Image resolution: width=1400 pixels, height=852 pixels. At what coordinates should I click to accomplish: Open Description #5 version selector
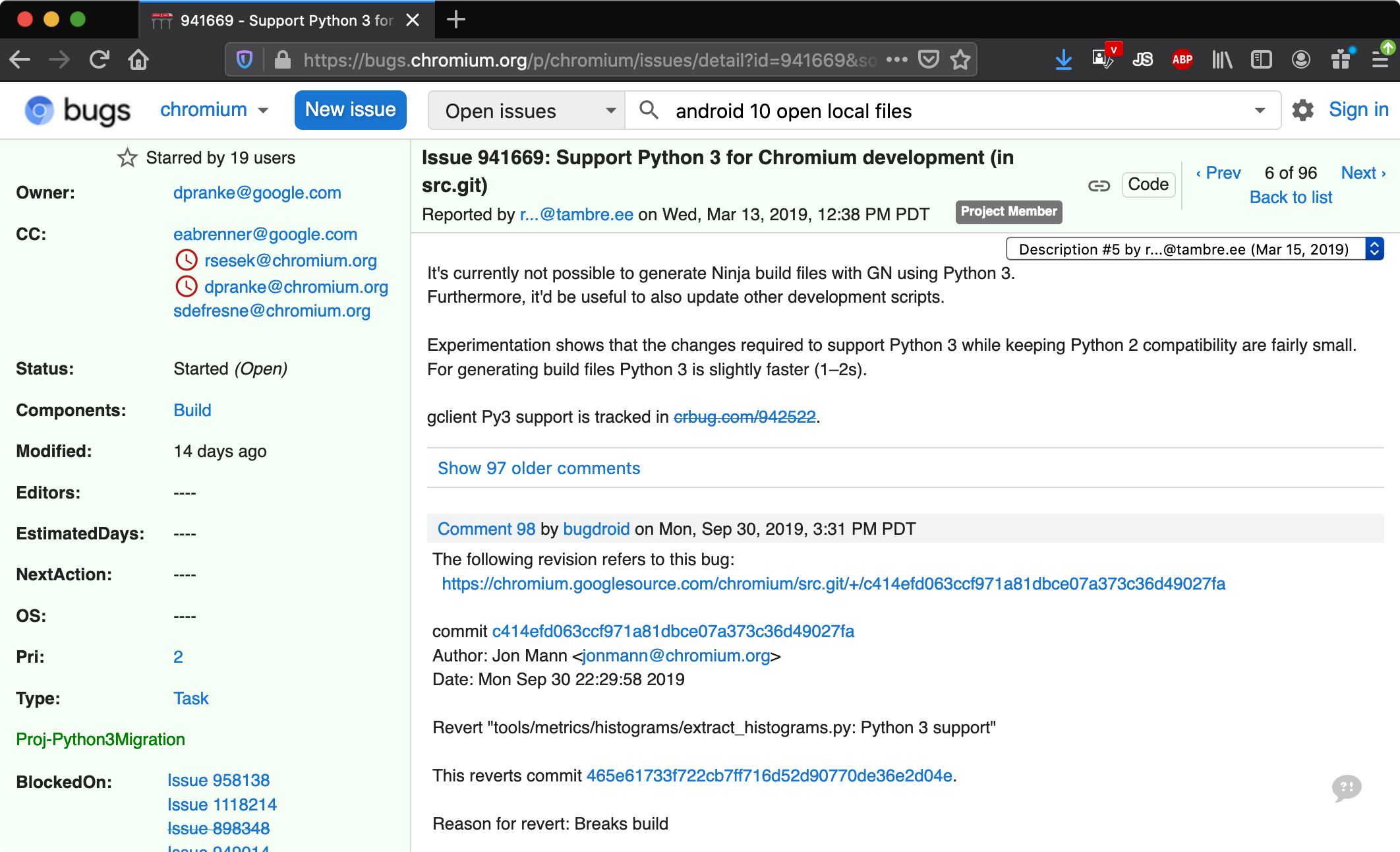(1194, 249)
